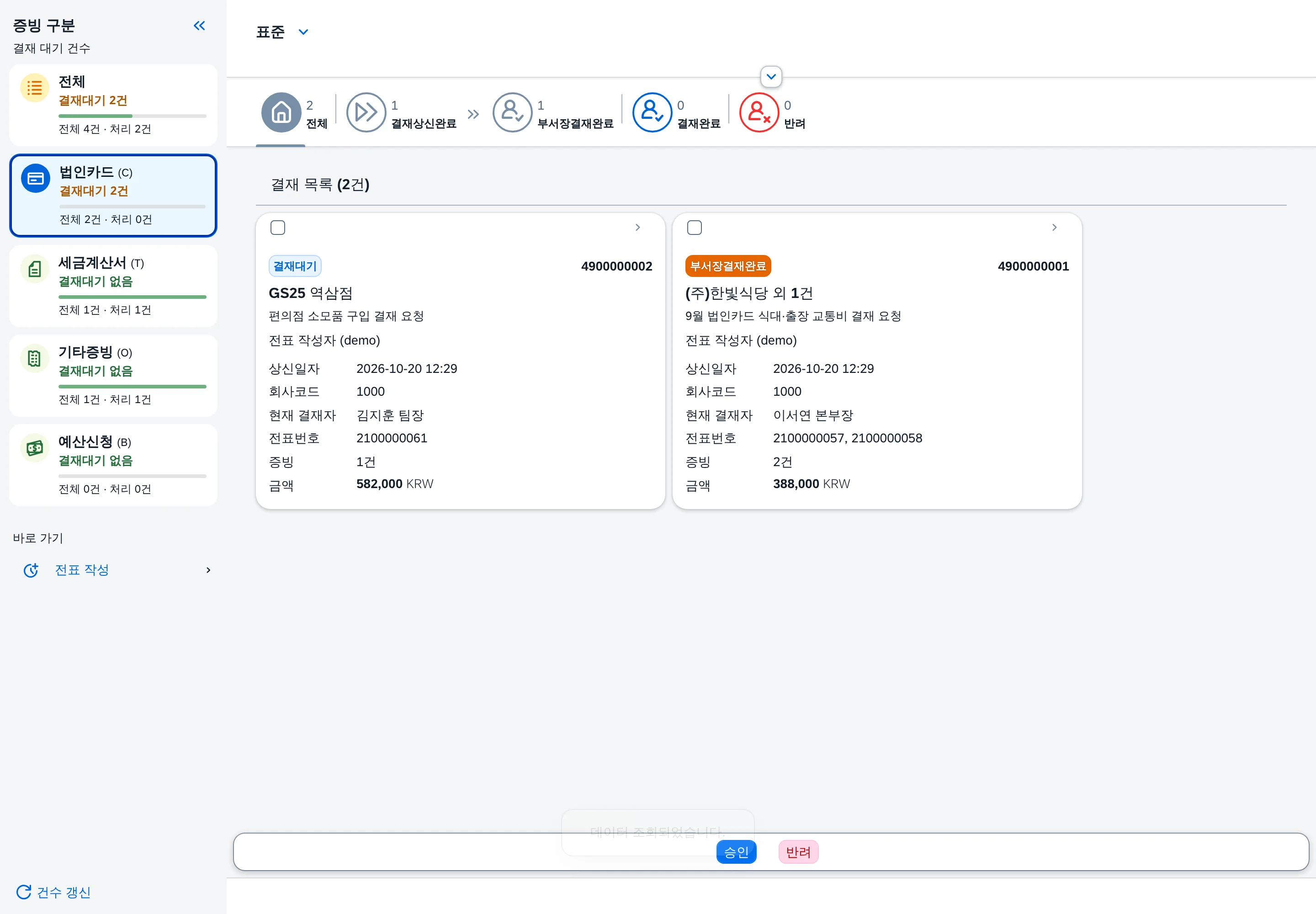The height and width of the screenshot is (914, 1316).
Task: Open the 표준 view dropdown
Action: [282, 32]
